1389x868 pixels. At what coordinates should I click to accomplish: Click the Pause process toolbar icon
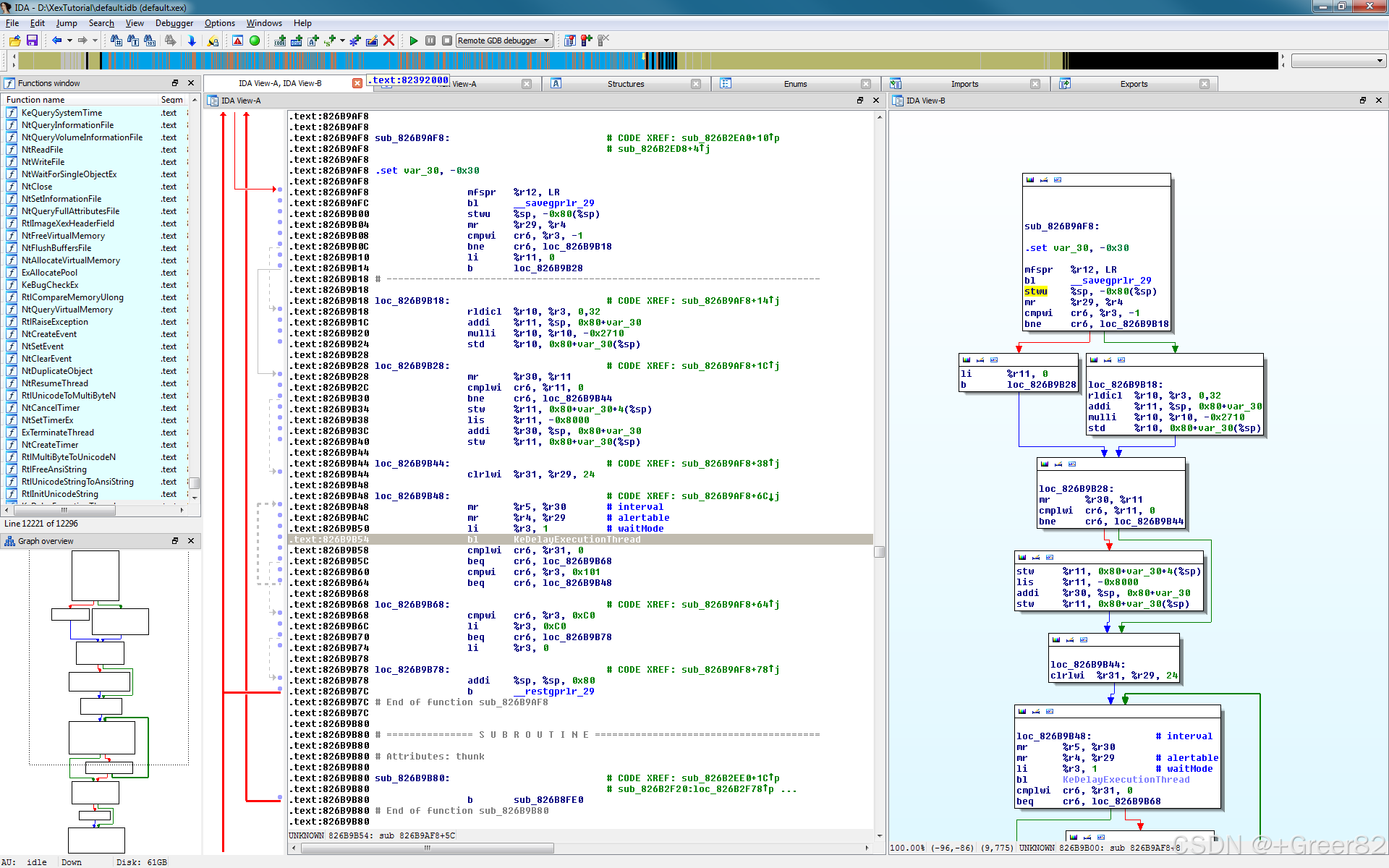pos(430,41)
